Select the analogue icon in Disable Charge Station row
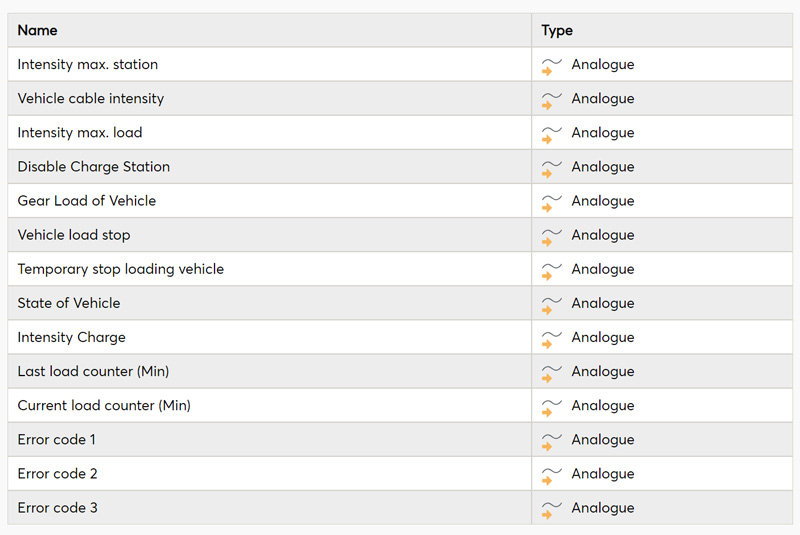The image size is (800, 535). point(552,169)
